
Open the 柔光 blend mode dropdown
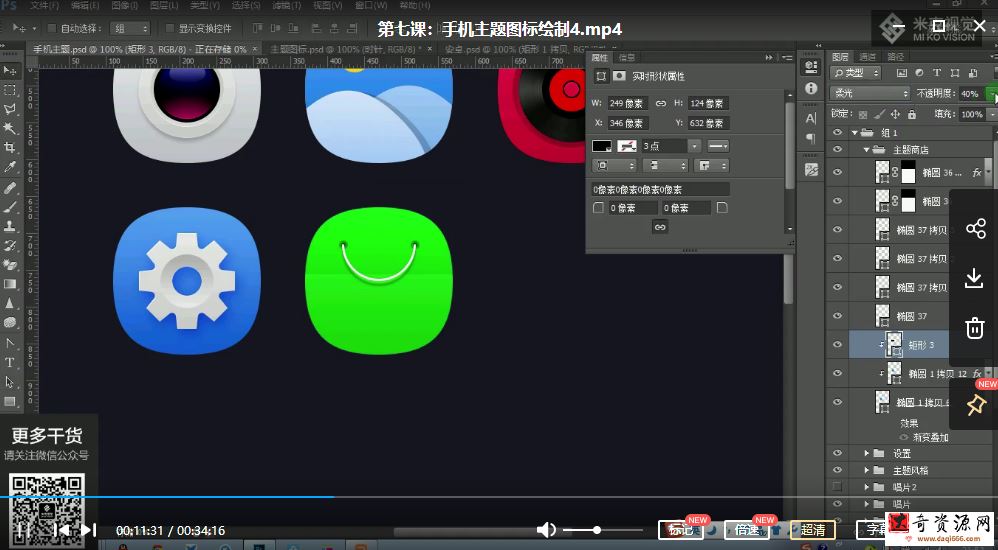(x=869, y=94)
